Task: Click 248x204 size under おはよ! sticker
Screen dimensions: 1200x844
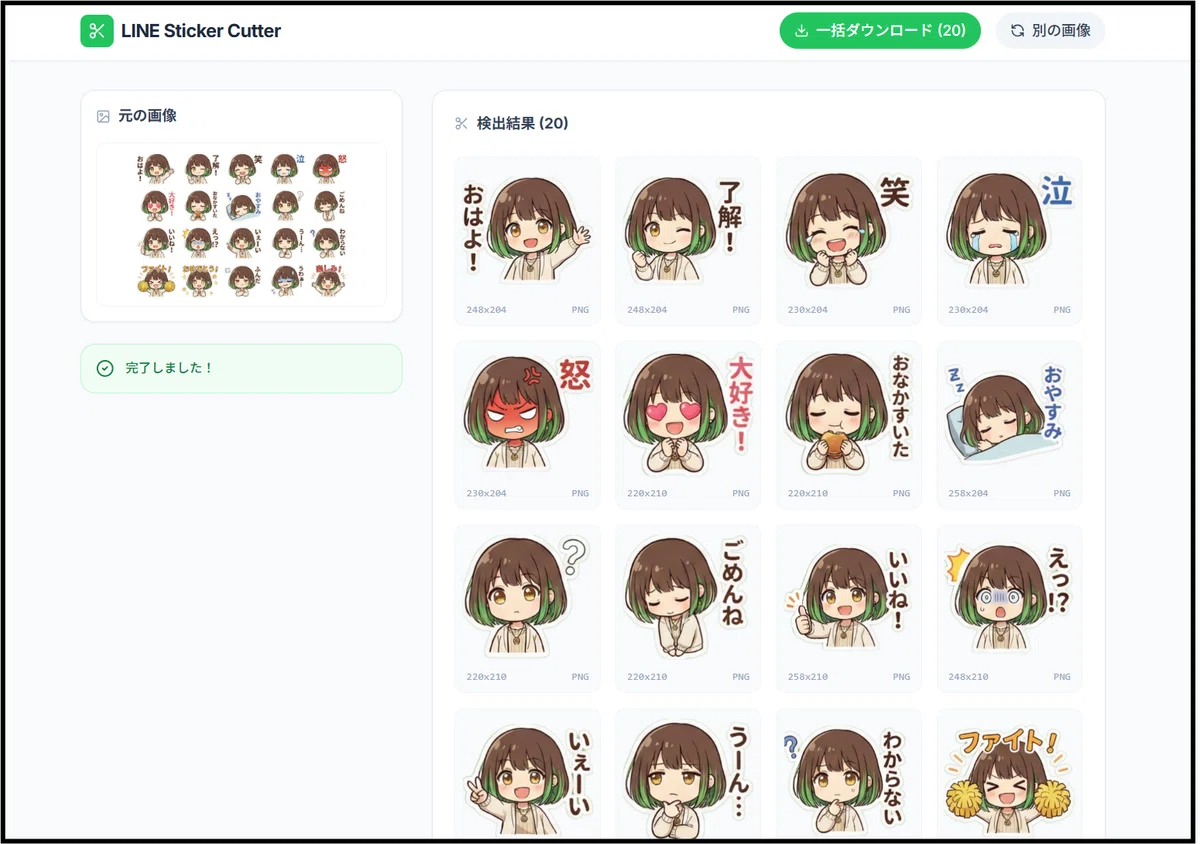Action: click(486, 310)
